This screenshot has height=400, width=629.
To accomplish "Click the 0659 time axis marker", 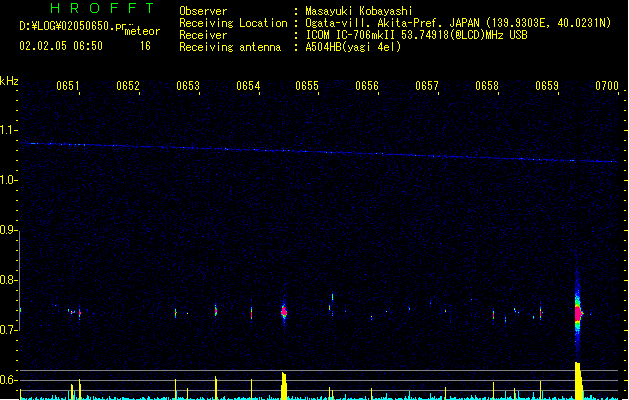I will pos(547,86).
